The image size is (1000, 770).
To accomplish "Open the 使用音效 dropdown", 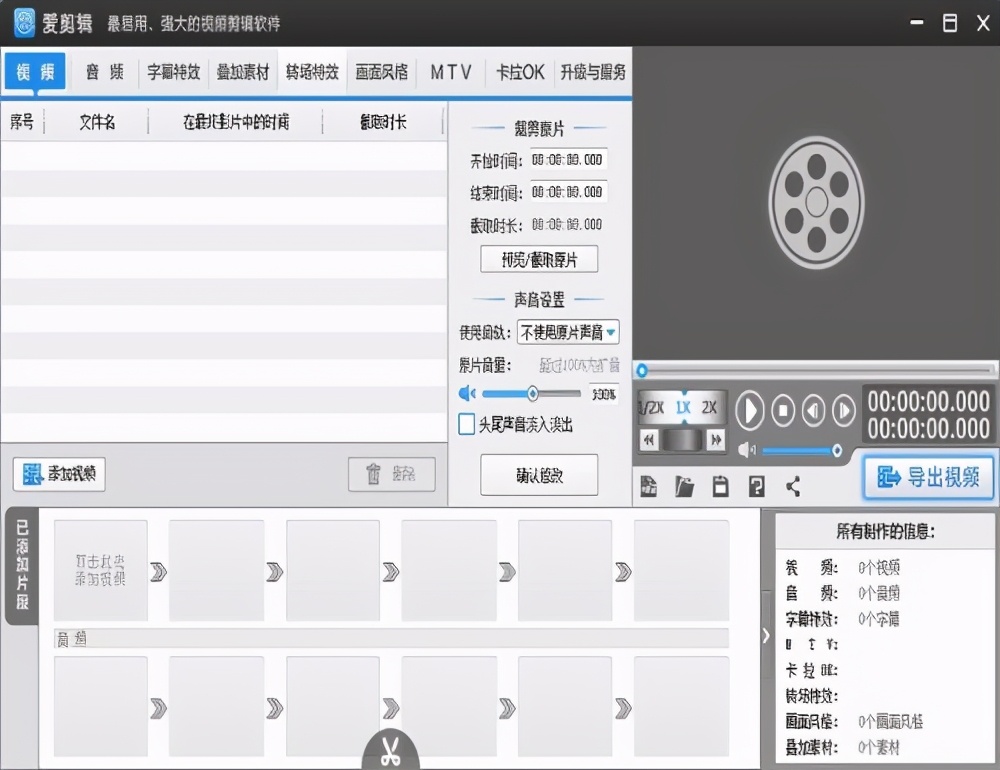I will coord(567,333).
